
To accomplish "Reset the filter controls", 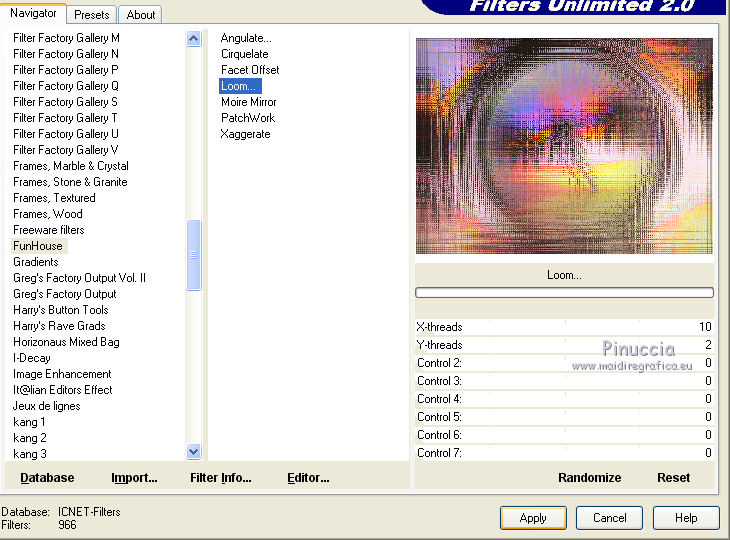I will point(674,478).
